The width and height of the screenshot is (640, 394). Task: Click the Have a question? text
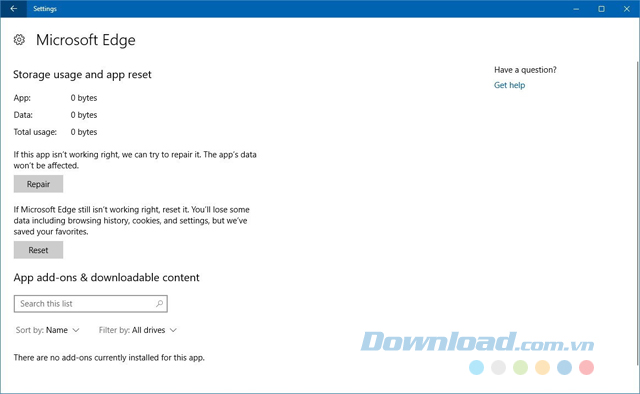point(525,70)
